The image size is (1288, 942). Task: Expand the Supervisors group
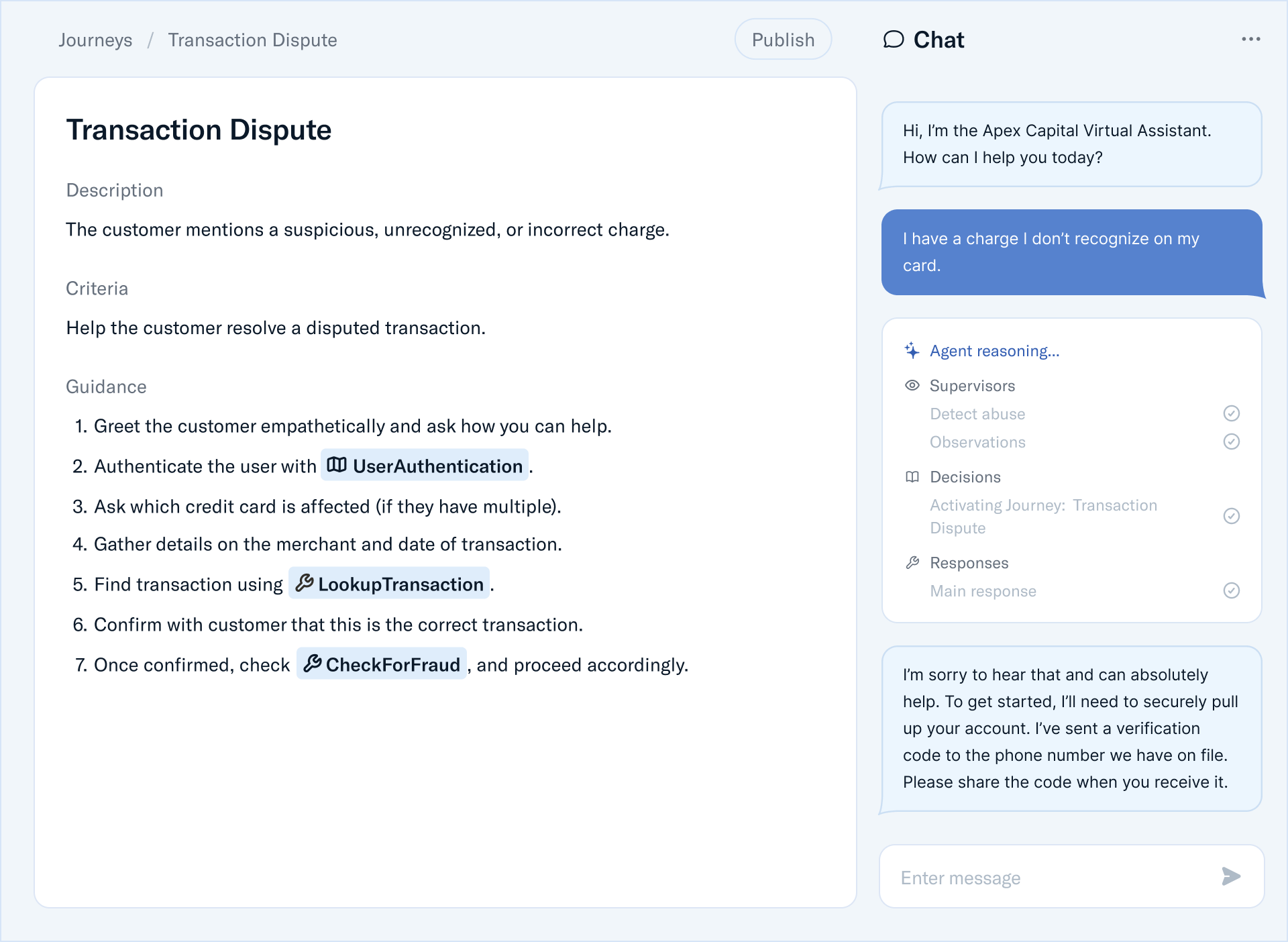click(972, 386)
